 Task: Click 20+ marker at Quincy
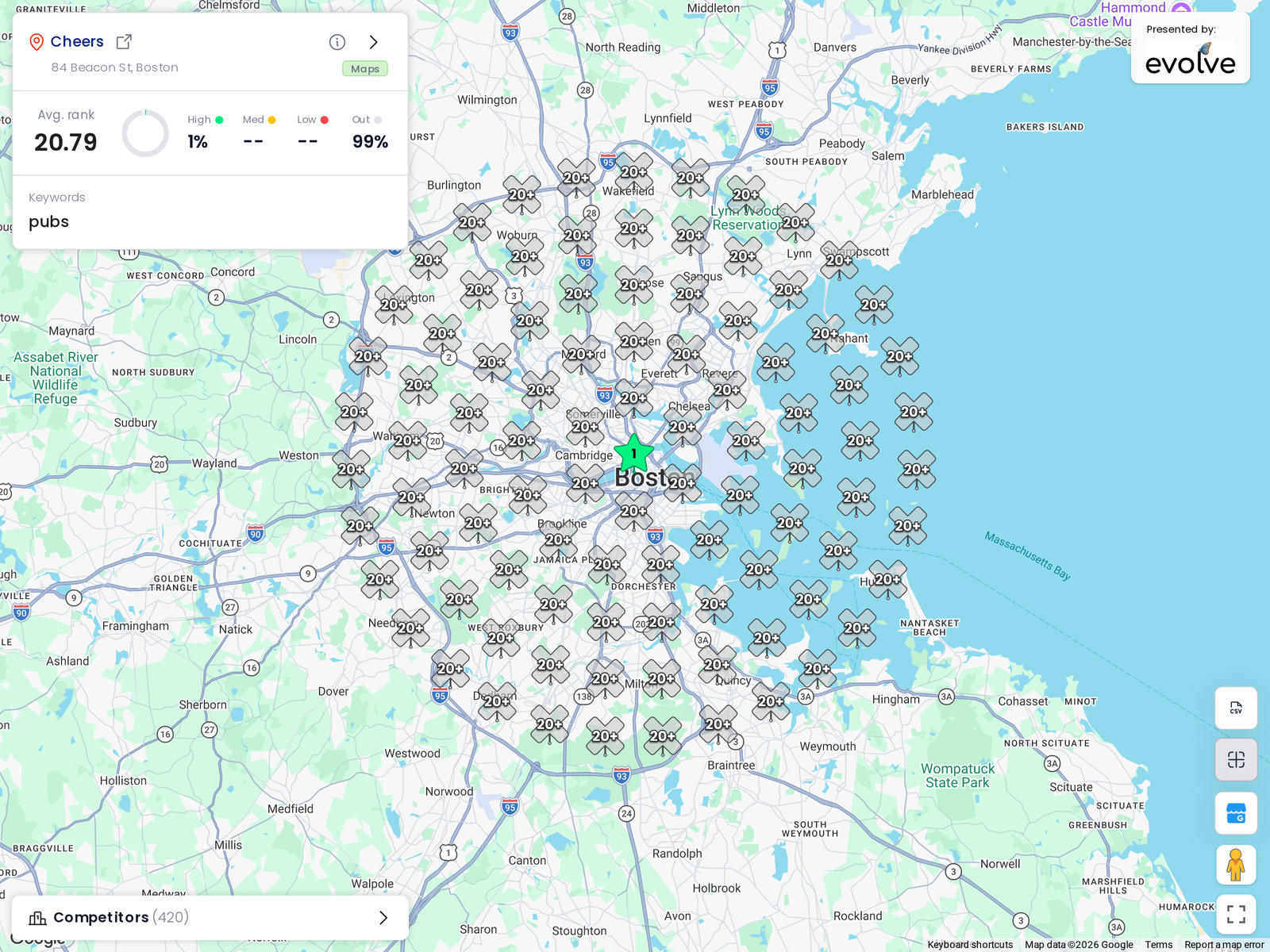click(717, 666)
